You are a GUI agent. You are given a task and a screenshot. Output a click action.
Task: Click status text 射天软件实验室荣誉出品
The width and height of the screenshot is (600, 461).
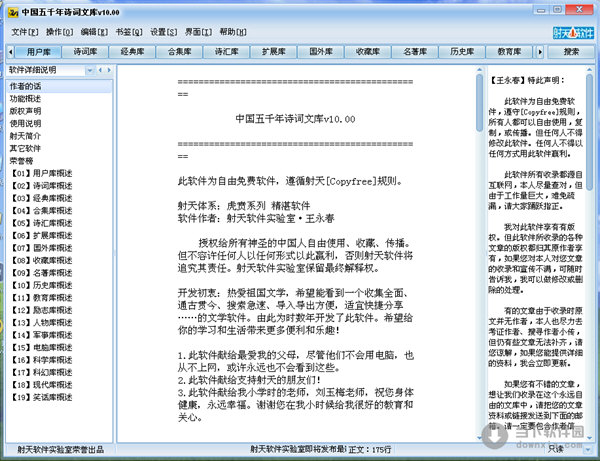(x=60, y=450)
